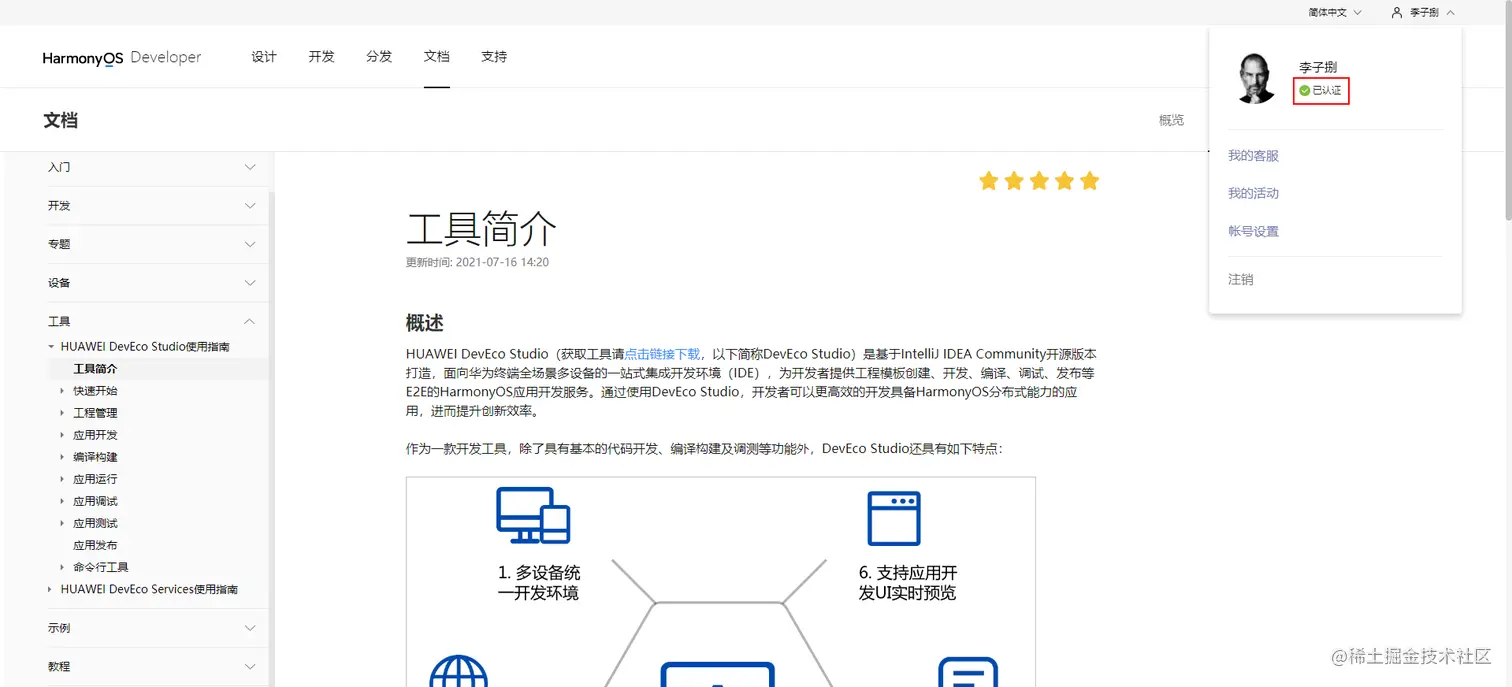This screenshot has width=1512, height=687.
Task: Rate the document with the first star
Action: click(989, 181)
